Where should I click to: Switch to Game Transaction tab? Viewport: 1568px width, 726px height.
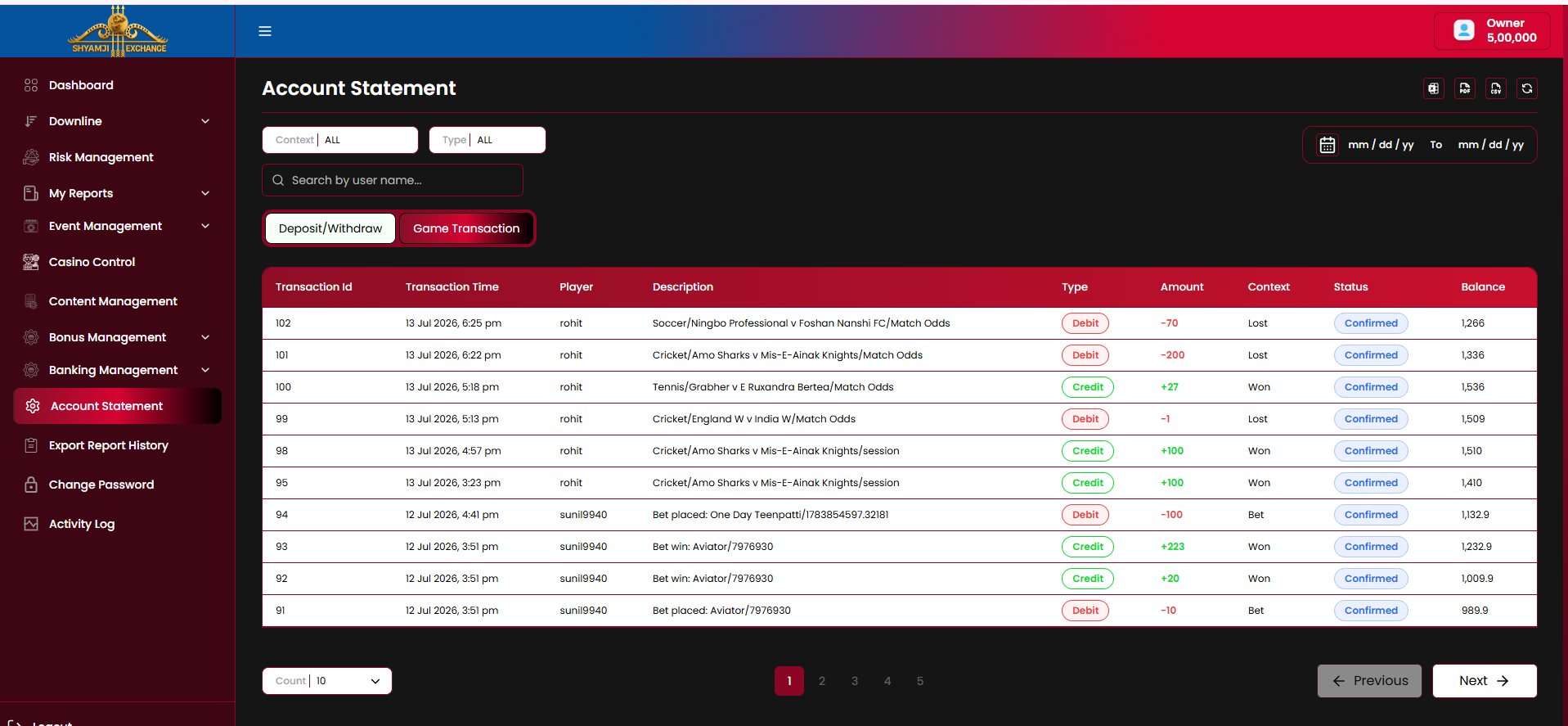[x=466, y=228]
